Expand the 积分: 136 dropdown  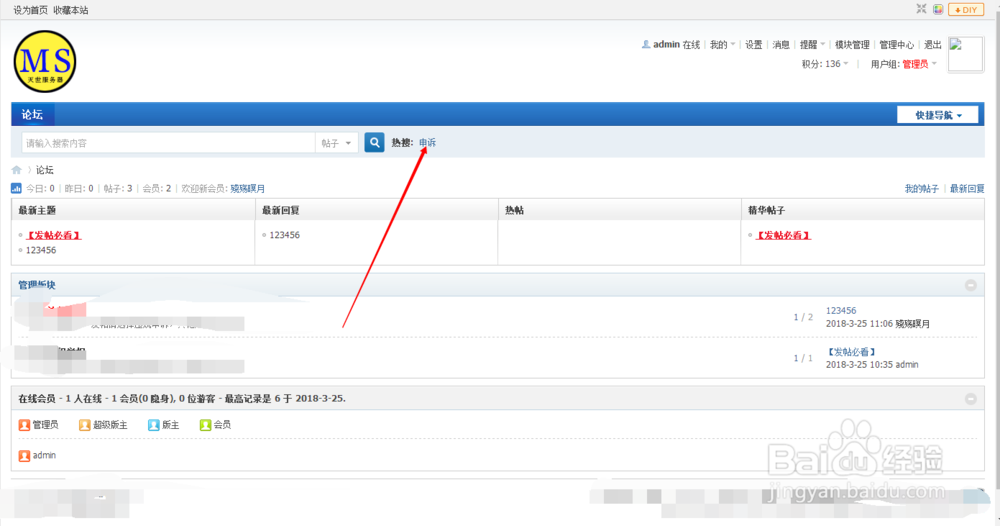point(825,64)
